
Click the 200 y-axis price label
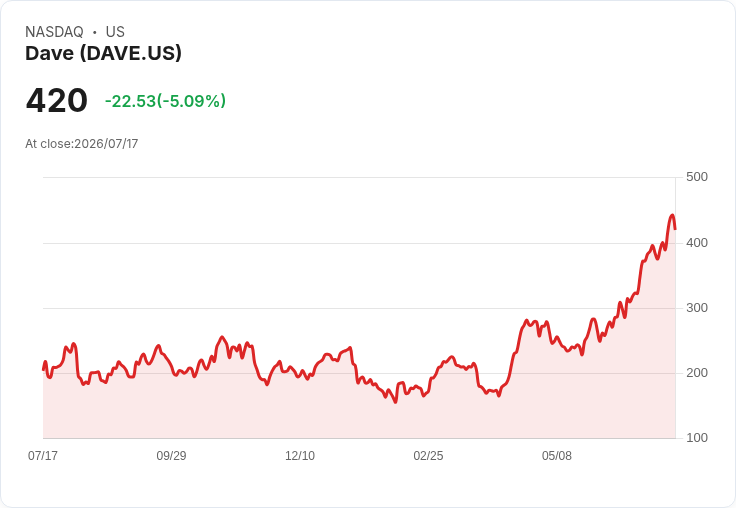697,373
